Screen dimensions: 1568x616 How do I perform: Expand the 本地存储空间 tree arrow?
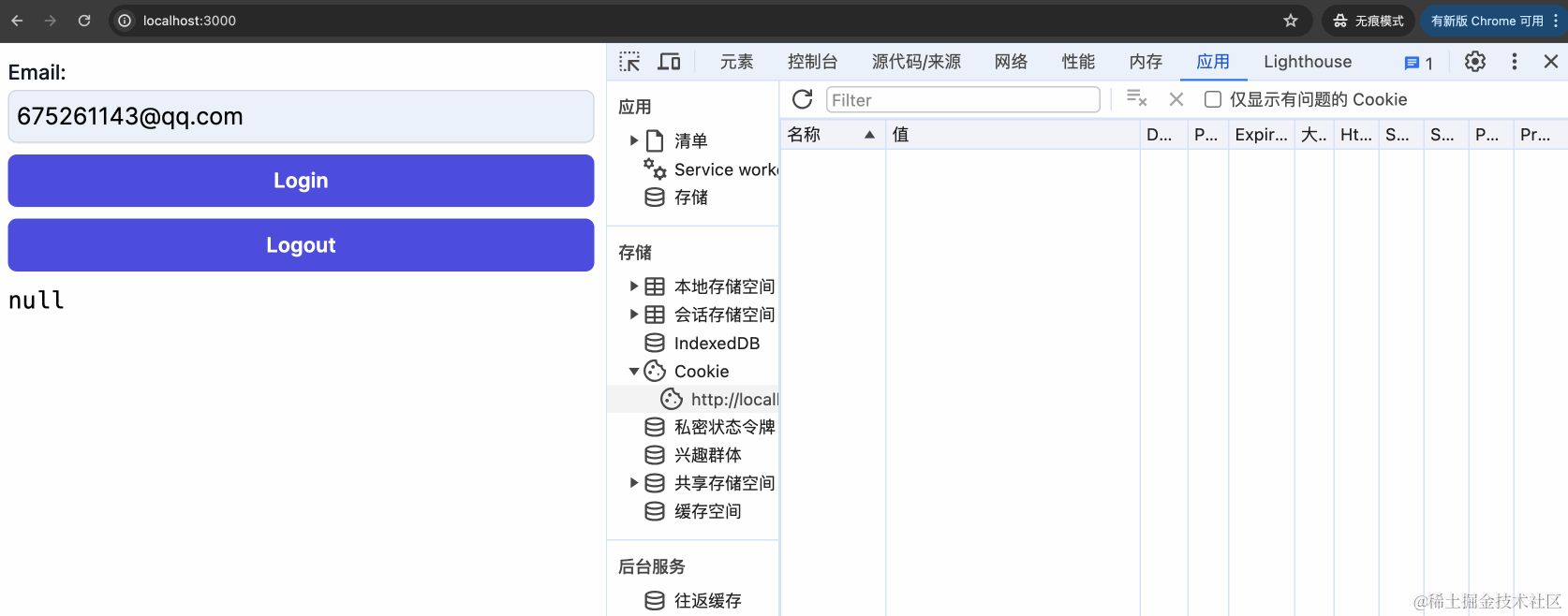634,286
